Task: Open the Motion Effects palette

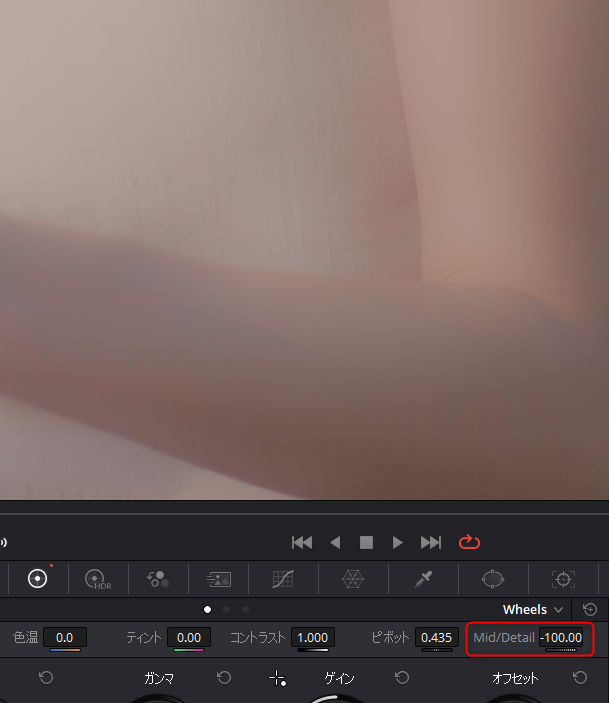Action: (x=218, y=578)
